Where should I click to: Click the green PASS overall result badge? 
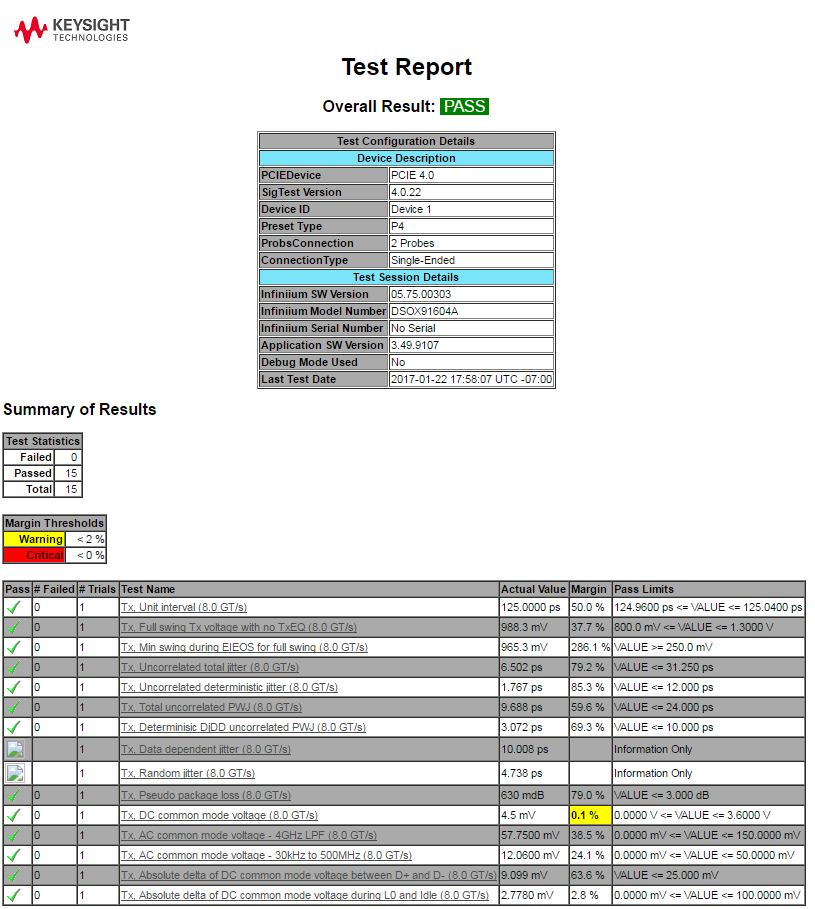point(464,106)
